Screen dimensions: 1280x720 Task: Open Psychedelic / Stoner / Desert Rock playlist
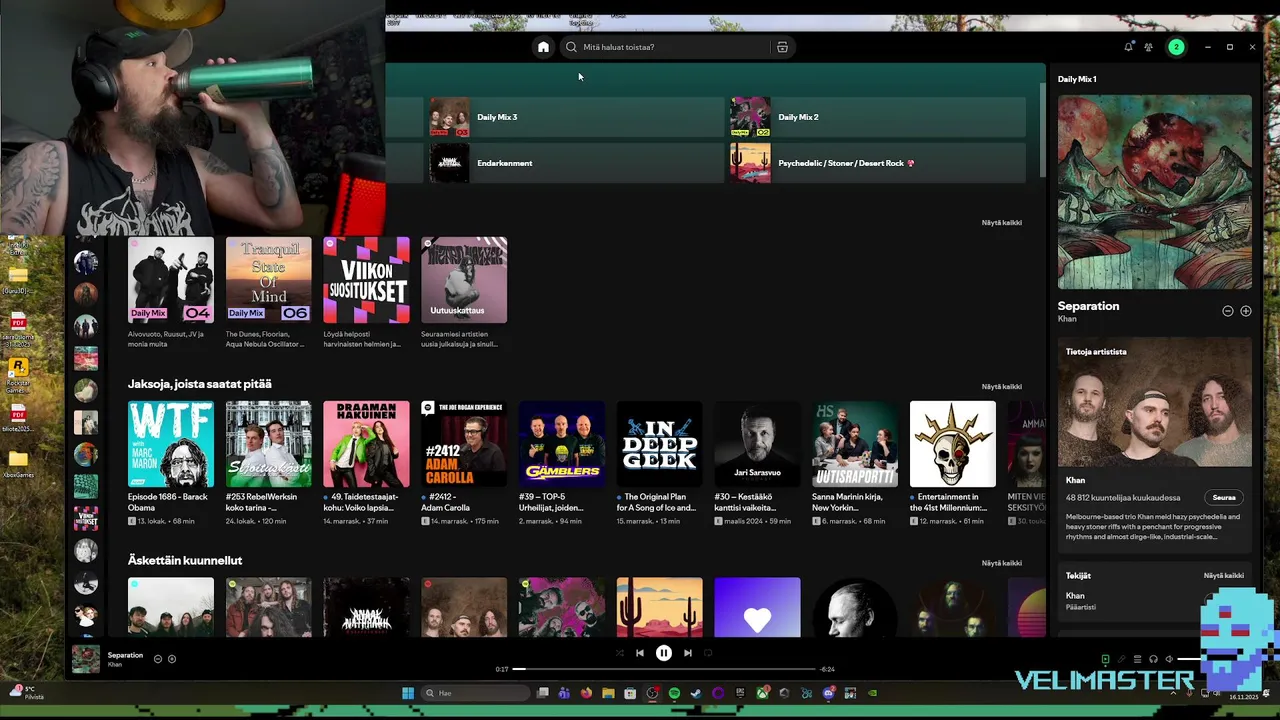pos(877,163)
